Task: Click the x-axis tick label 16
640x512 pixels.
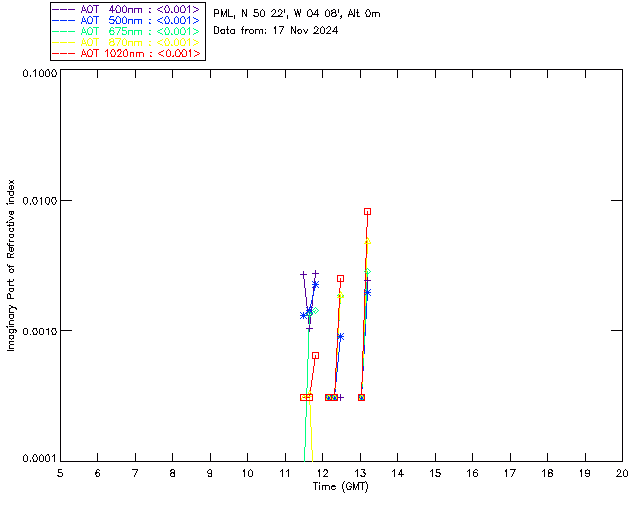Action: [473, 473]
